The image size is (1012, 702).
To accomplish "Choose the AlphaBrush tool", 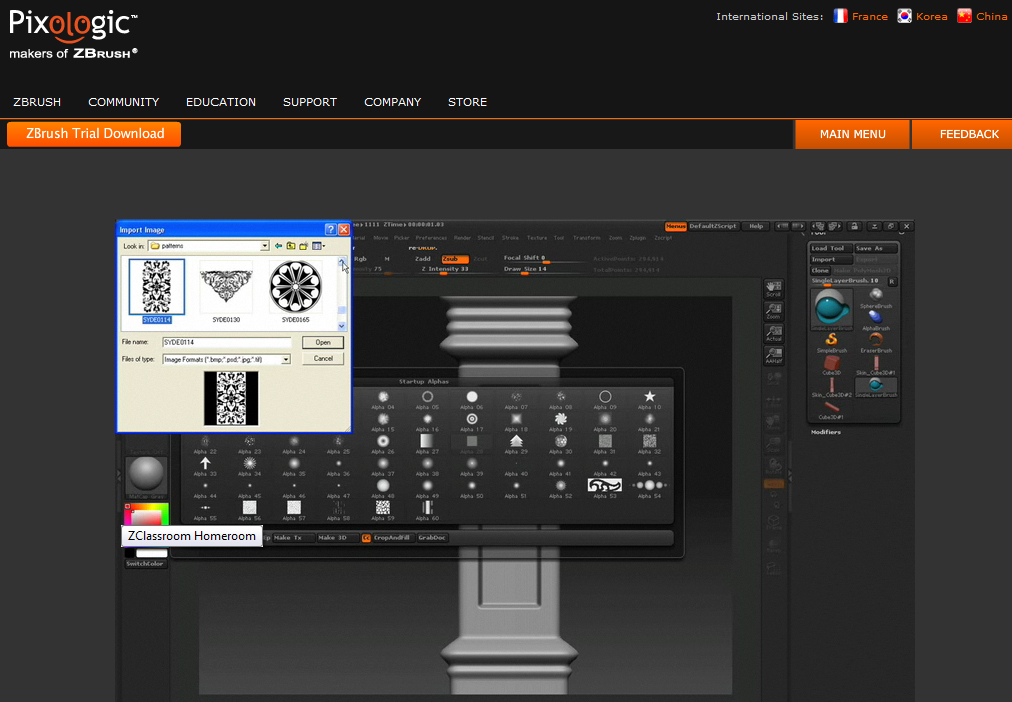I will click(x=876, y=319).
